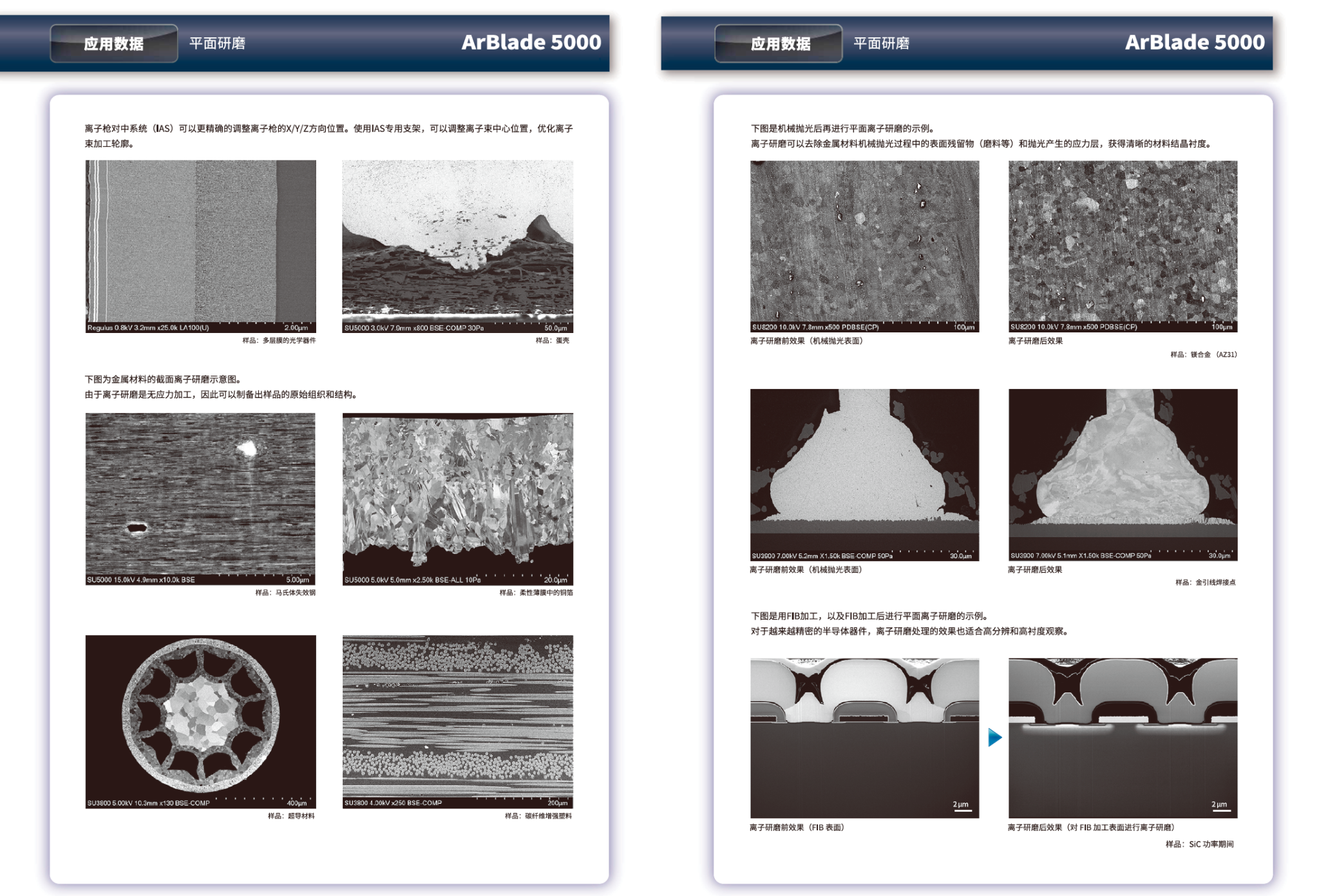Screen dimensions: 1319x896
Task: Open the magnesium alloy after-milling image
Action: tap(1123, 246)
